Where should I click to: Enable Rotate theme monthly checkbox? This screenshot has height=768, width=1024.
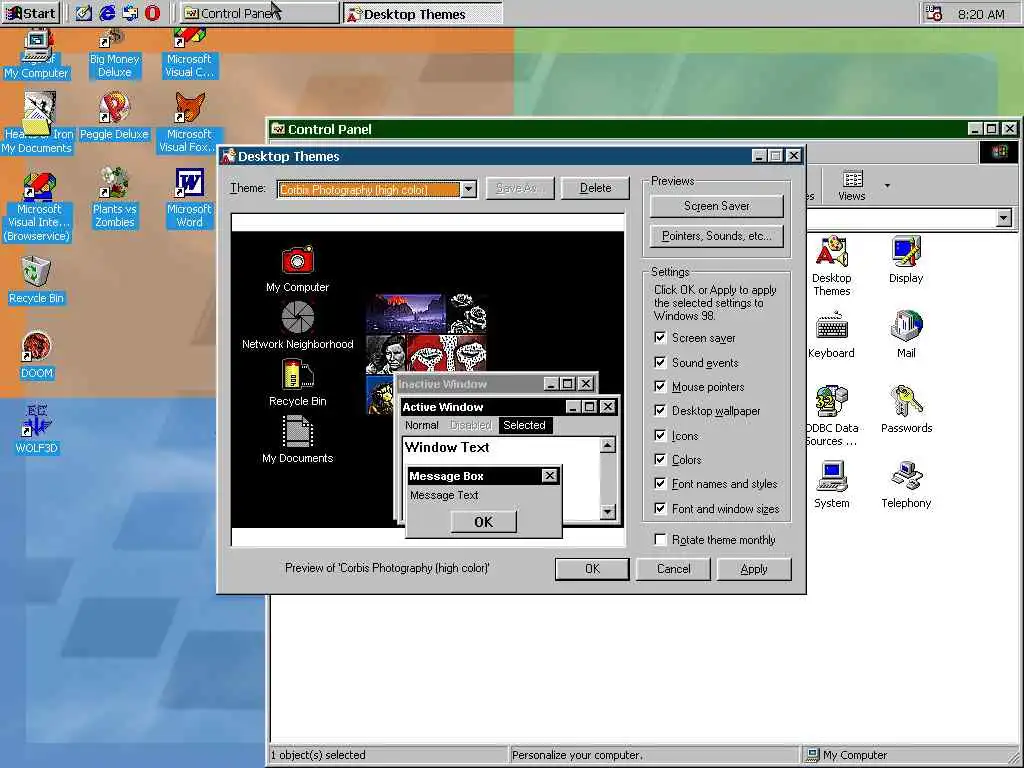coord(660,539)
